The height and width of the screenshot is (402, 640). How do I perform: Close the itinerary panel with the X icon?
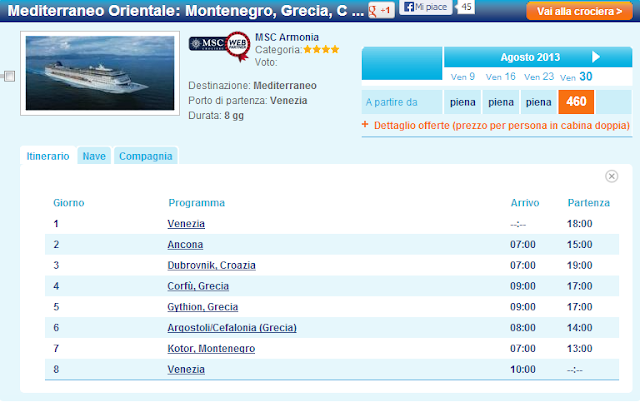611,176
